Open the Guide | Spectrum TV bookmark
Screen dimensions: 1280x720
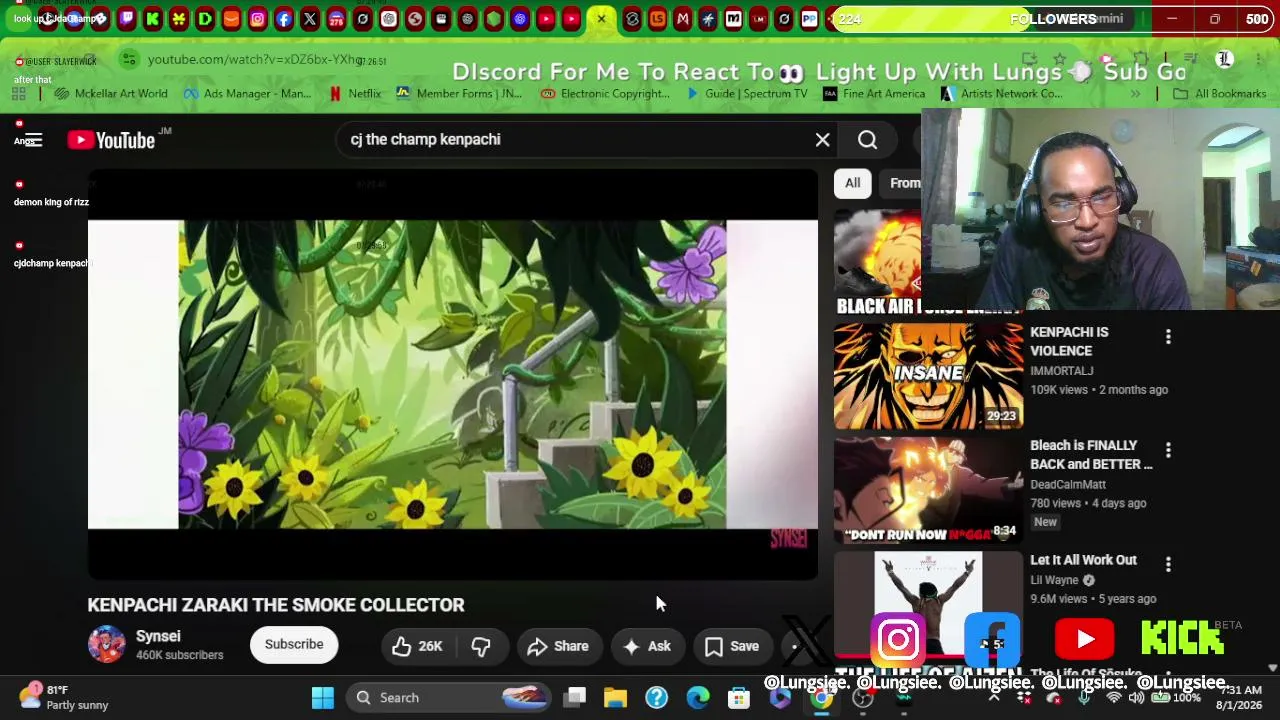tap(746, 94)
